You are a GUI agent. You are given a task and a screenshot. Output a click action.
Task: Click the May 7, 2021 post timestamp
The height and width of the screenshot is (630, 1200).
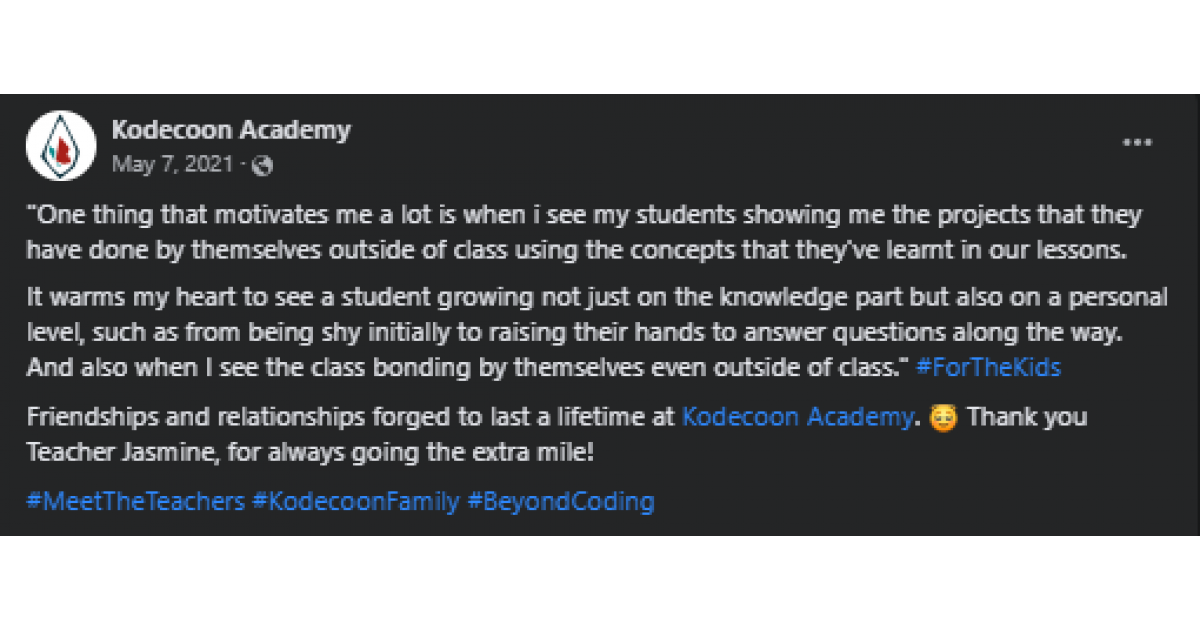click(x=172, y=164)
